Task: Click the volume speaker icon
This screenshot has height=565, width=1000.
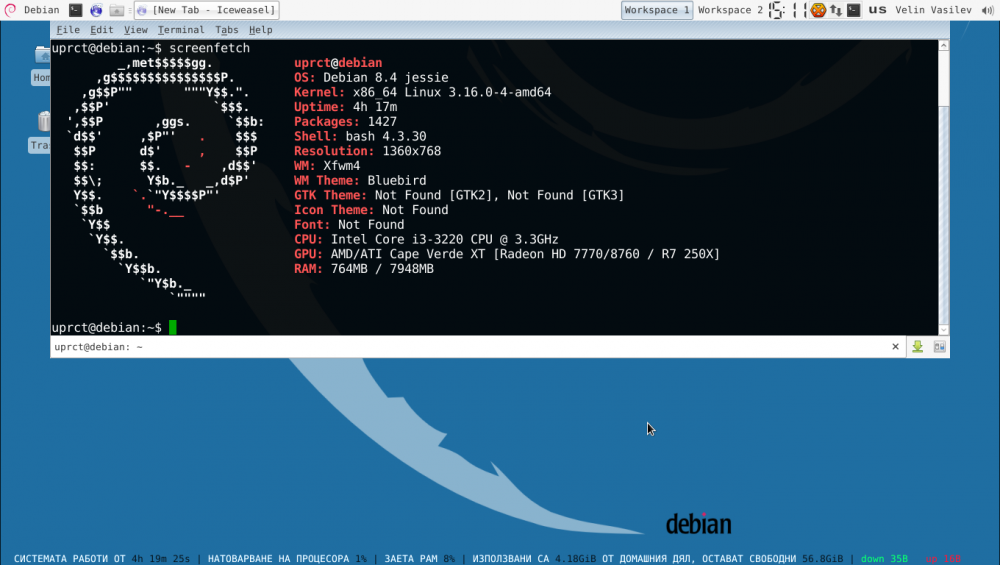Action: pyautogui.click(x=987, y=10)
